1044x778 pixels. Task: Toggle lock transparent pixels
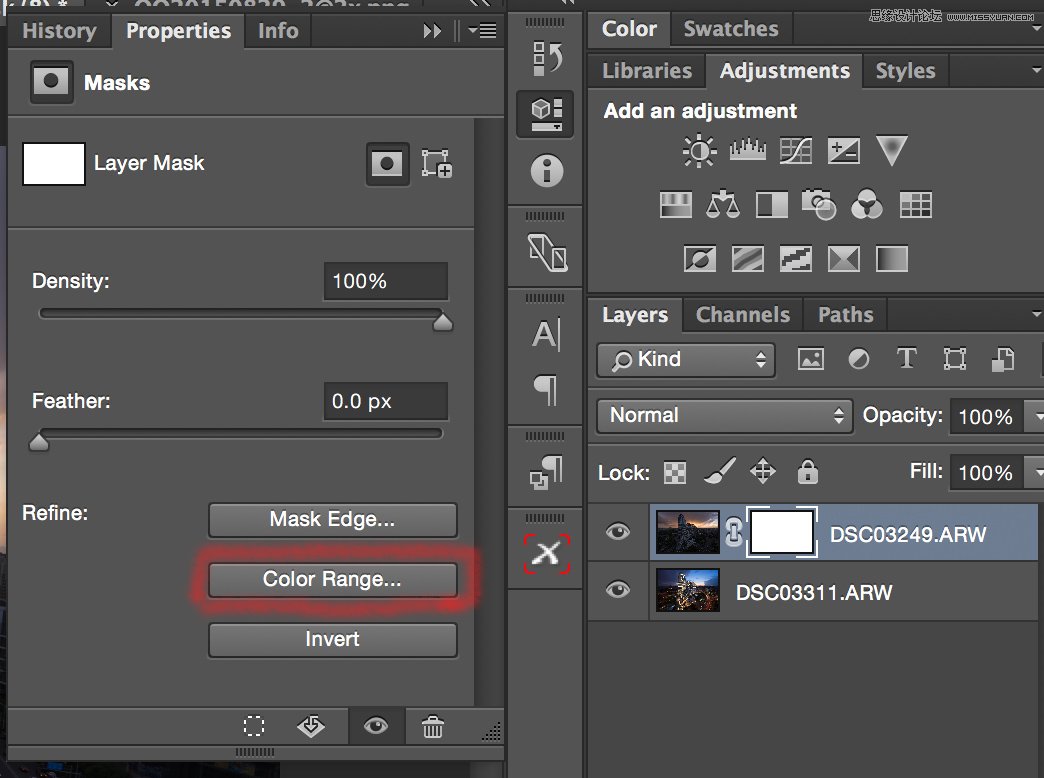674,473
